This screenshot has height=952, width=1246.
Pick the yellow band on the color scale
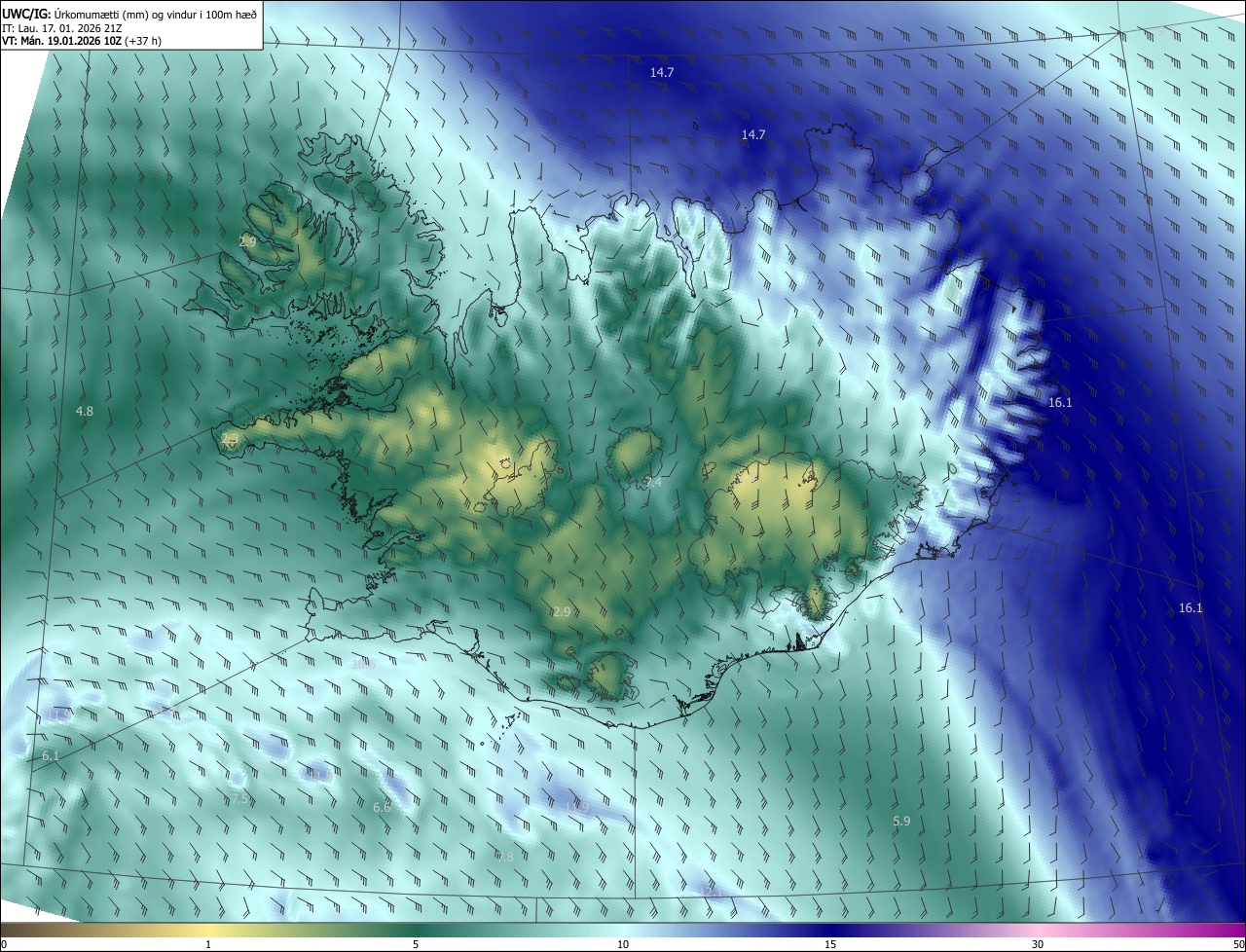[208, 931]
